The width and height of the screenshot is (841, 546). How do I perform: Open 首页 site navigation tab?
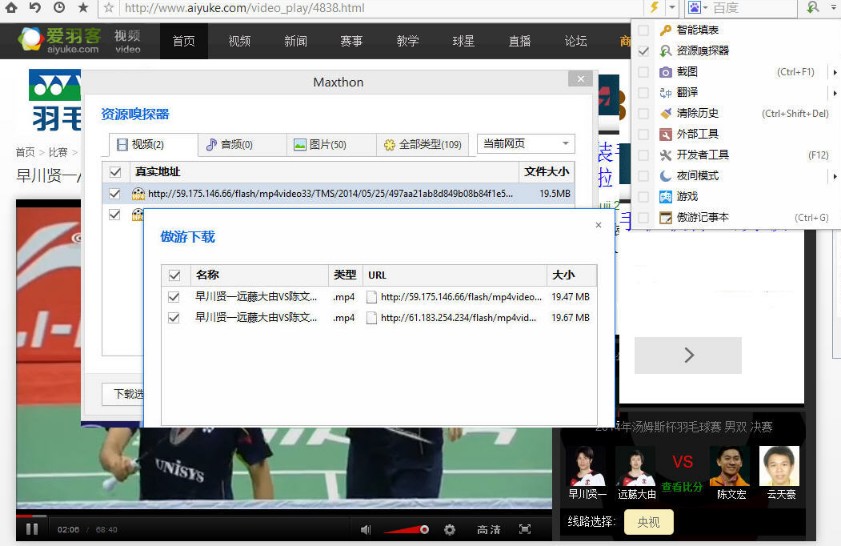coord(184,41)
